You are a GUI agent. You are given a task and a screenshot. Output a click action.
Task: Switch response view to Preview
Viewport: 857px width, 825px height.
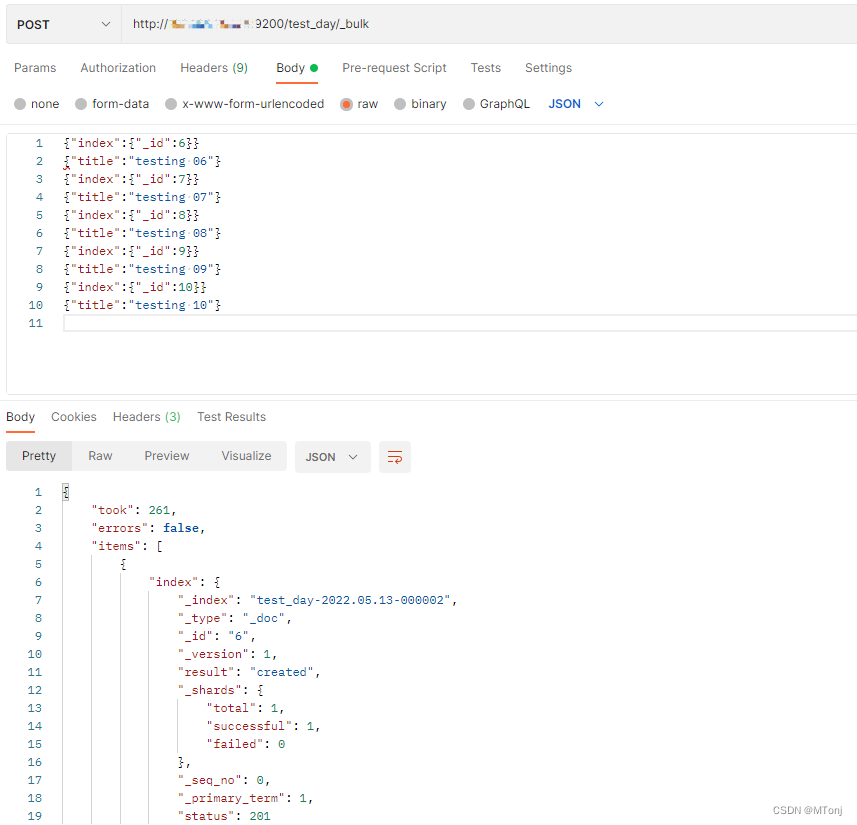click(x=166, y=456)
